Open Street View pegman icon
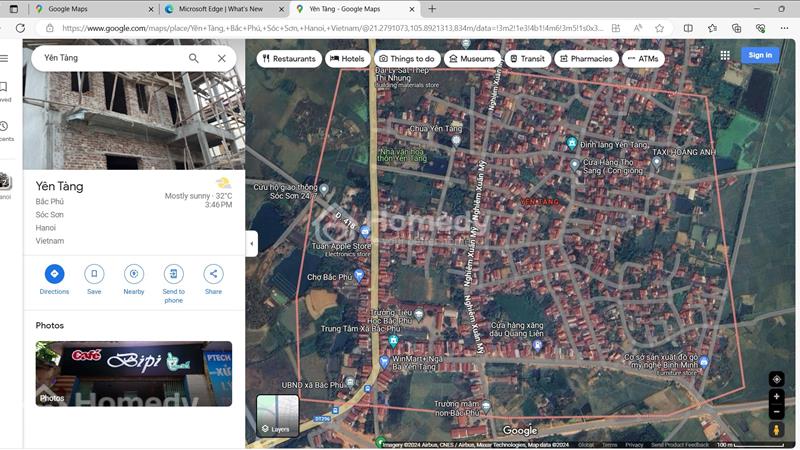 point(777,430)
